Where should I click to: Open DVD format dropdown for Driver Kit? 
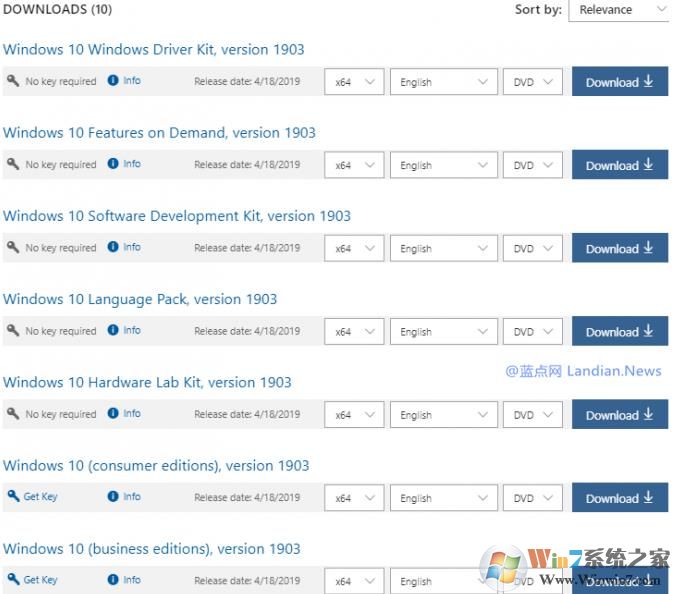pyautogui.click(x=533, y=82)
